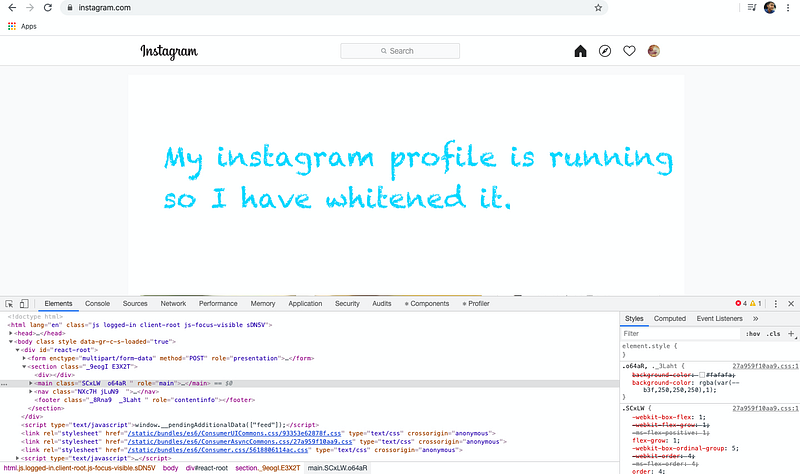Screen dimensions: 800x474
Task: Click the styles Filter input
Action: click(680, 334)
